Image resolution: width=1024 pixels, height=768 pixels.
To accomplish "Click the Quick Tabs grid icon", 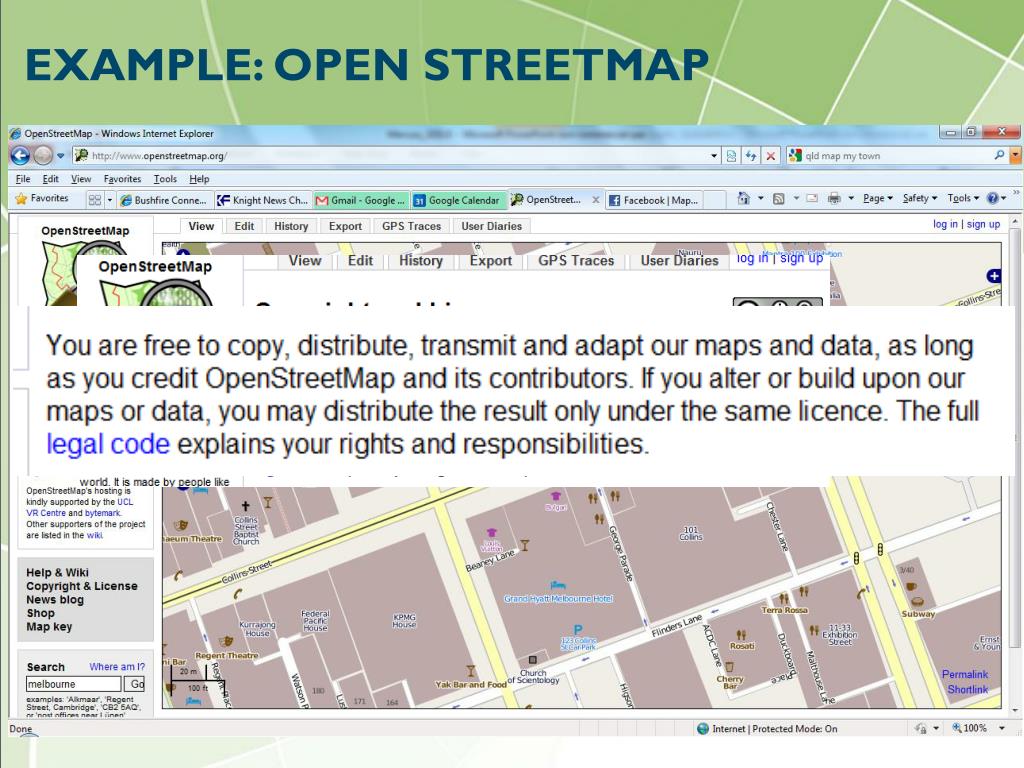I will (95, 199).
